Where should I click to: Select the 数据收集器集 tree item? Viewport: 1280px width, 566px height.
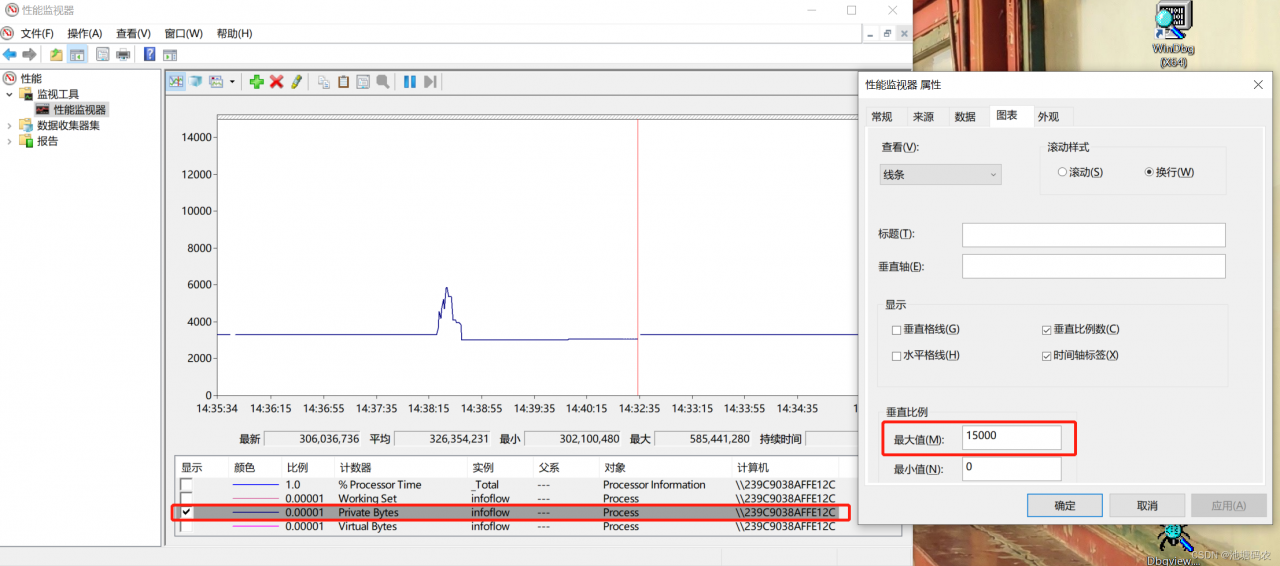tap(68, 125)
